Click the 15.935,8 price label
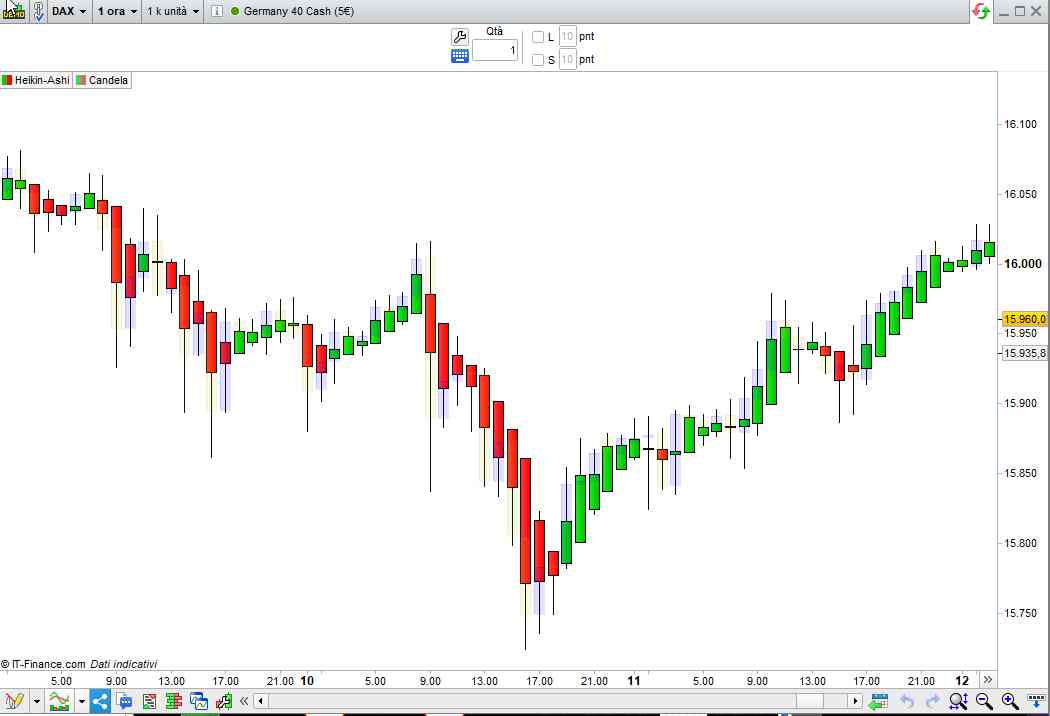Viewport: 1050px width, 716px height. click(x=1025, y=353)
